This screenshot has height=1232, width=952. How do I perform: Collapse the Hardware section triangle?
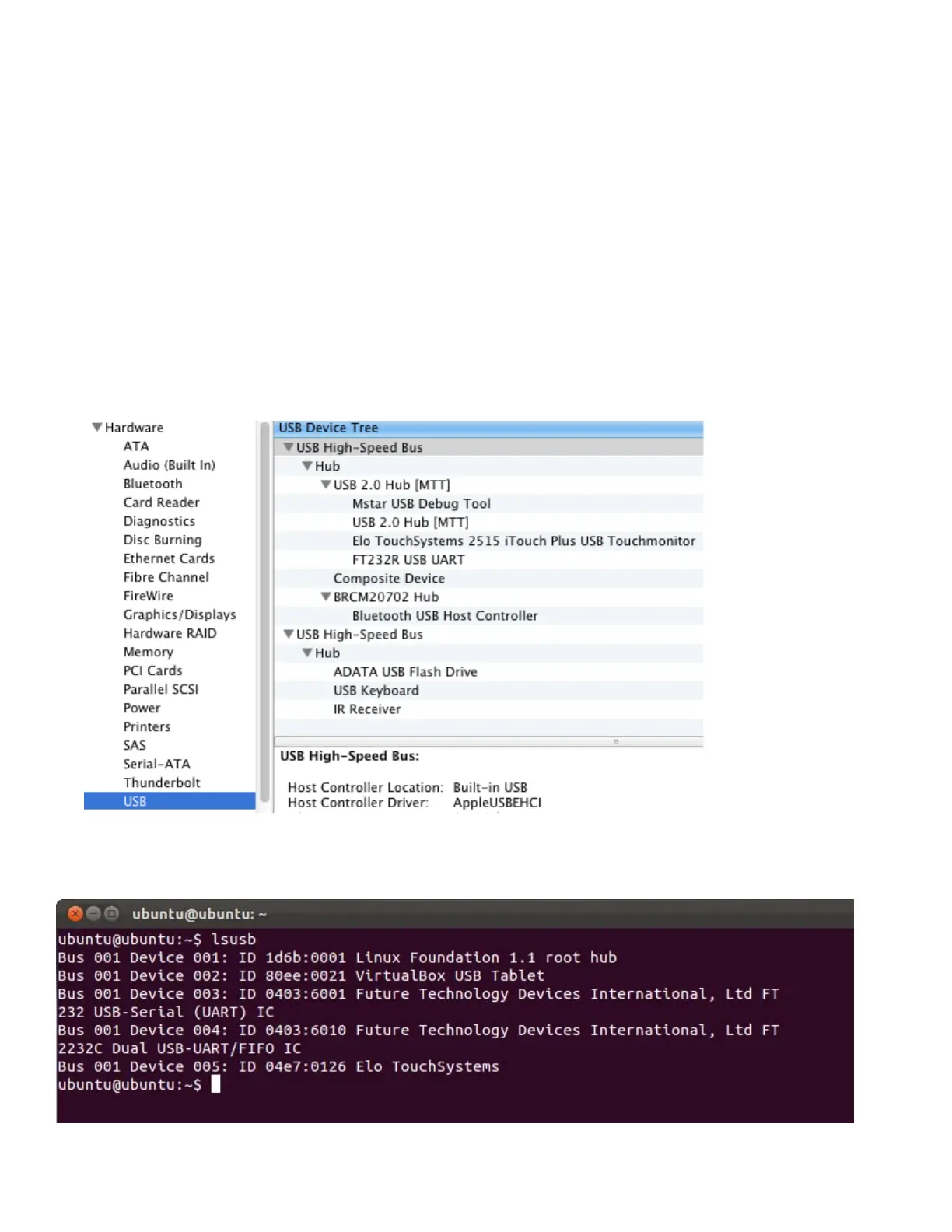pos(97,427)
